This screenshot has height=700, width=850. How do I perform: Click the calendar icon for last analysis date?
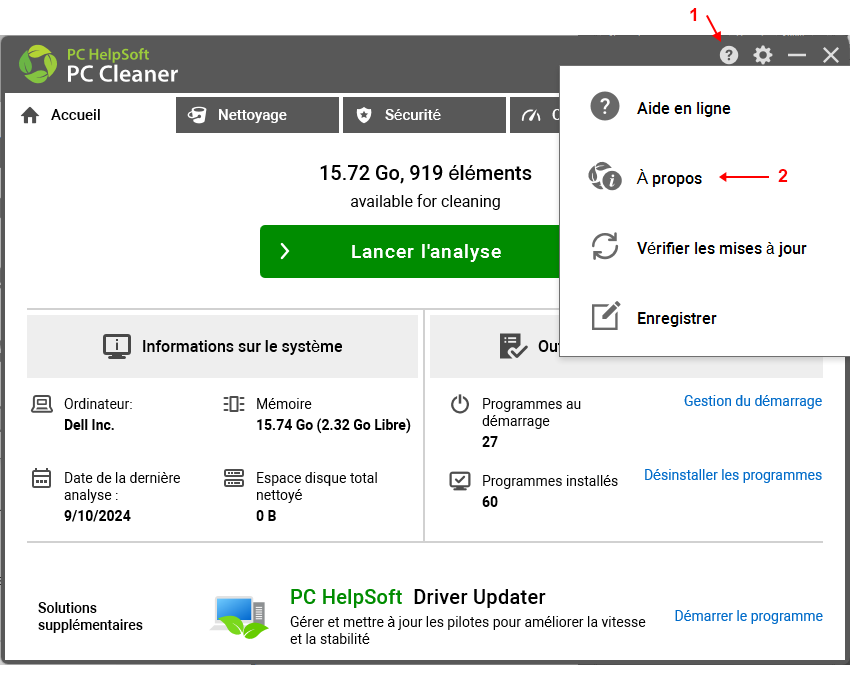(x=41, y=478)
